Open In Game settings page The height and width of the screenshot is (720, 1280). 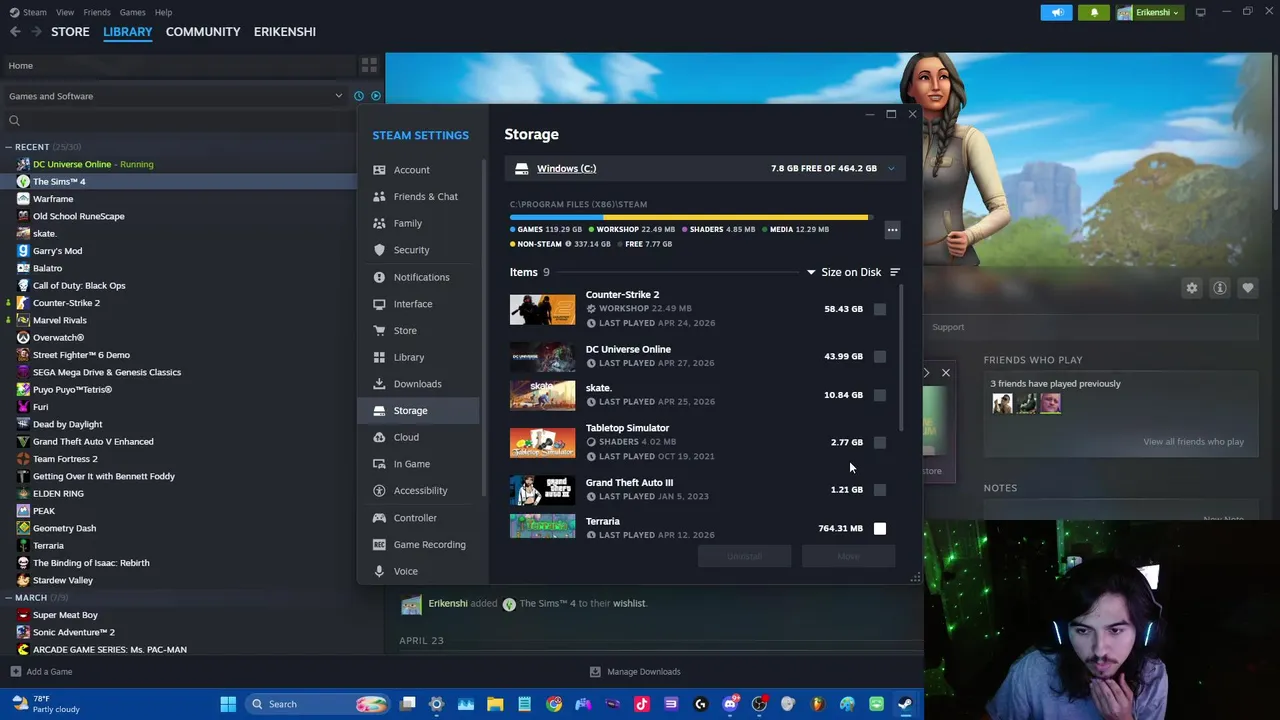(x=420, y=464)
